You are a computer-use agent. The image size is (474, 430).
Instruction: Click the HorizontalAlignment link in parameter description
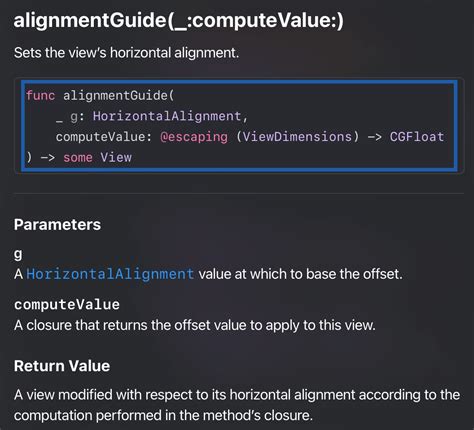tap(110, 274)
